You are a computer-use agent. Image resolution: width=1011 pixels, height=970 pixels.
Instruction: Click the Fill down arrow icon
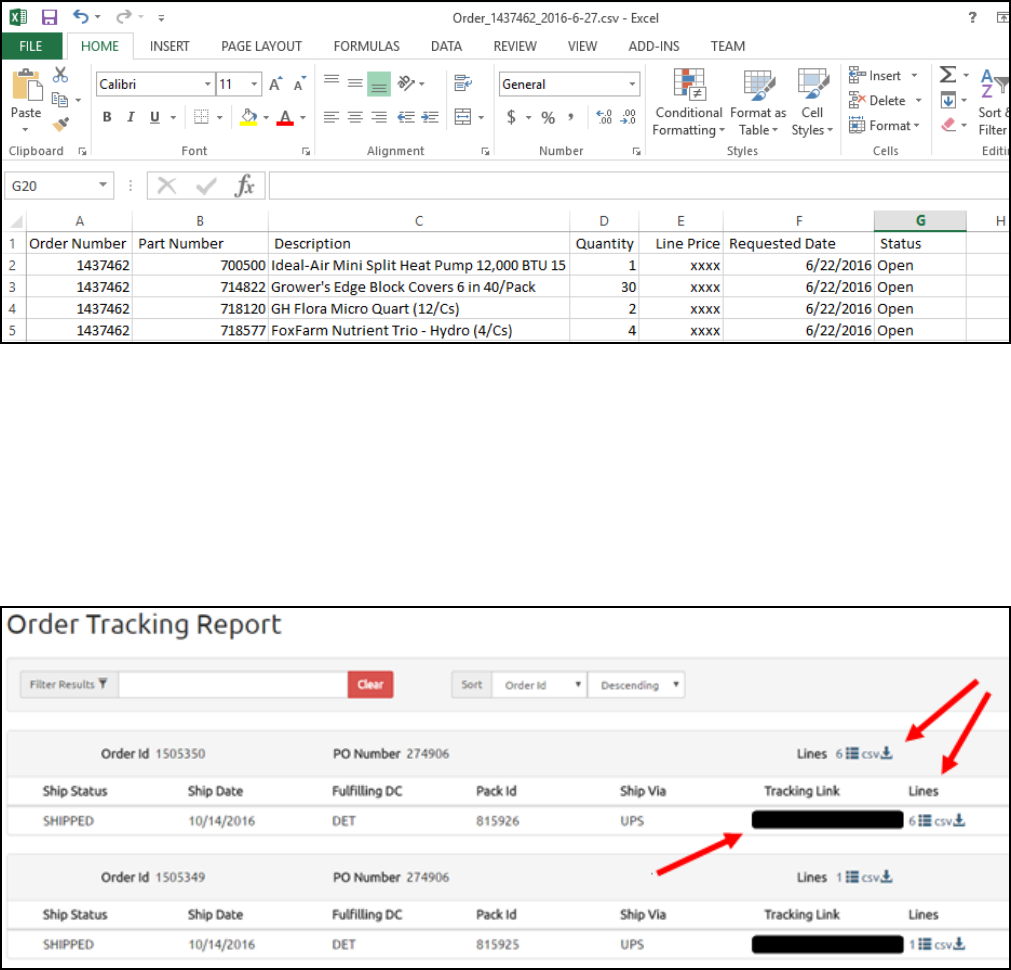click(x=948, y=100)
